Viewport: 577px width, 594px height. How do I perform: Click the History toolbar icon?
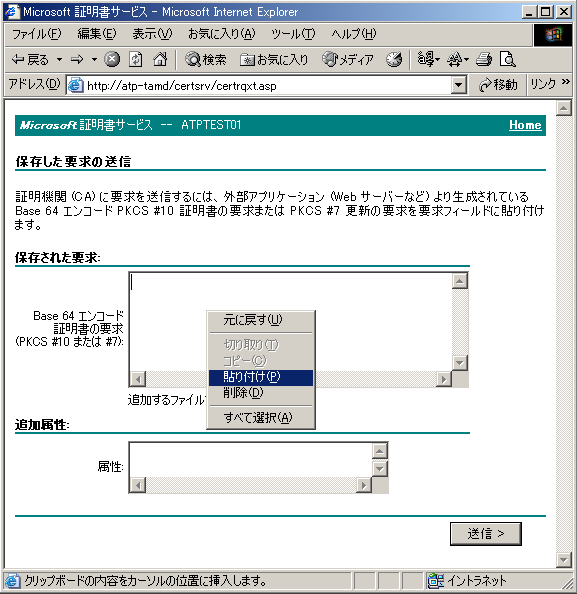point(394,59)
